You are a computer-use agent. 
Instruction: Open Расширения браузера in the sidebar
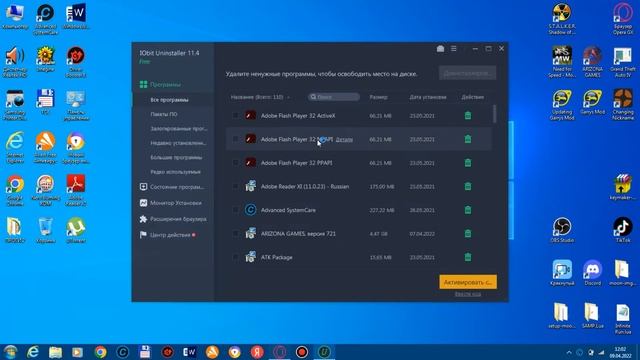tap(178, 219)
